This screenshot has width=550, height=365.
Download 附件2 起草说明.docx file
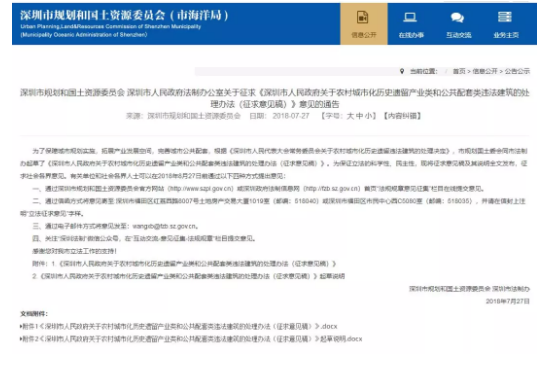tap(191, 339)
